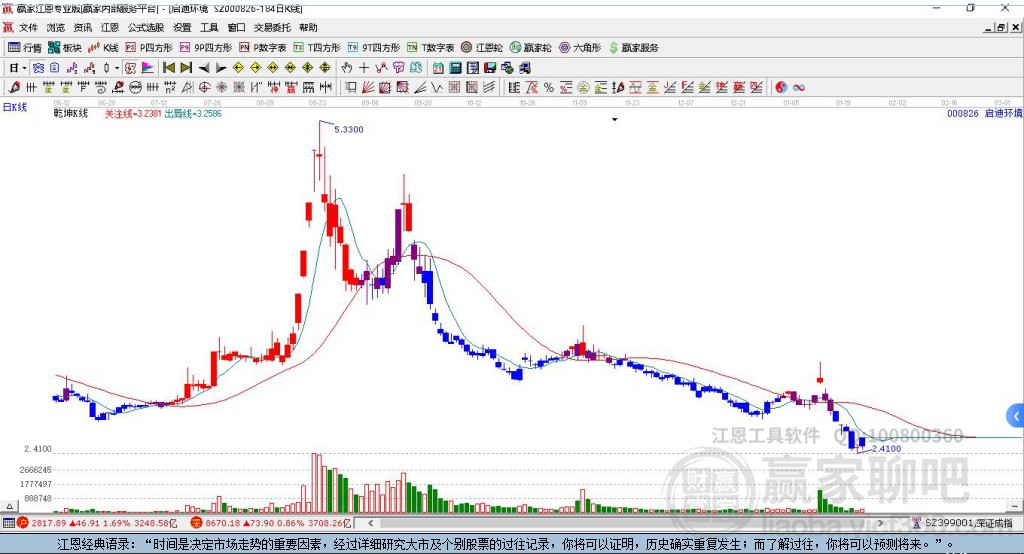Open the 9P四方形 tool
This screenshot has height=554, width=1024.
[206, 48]
